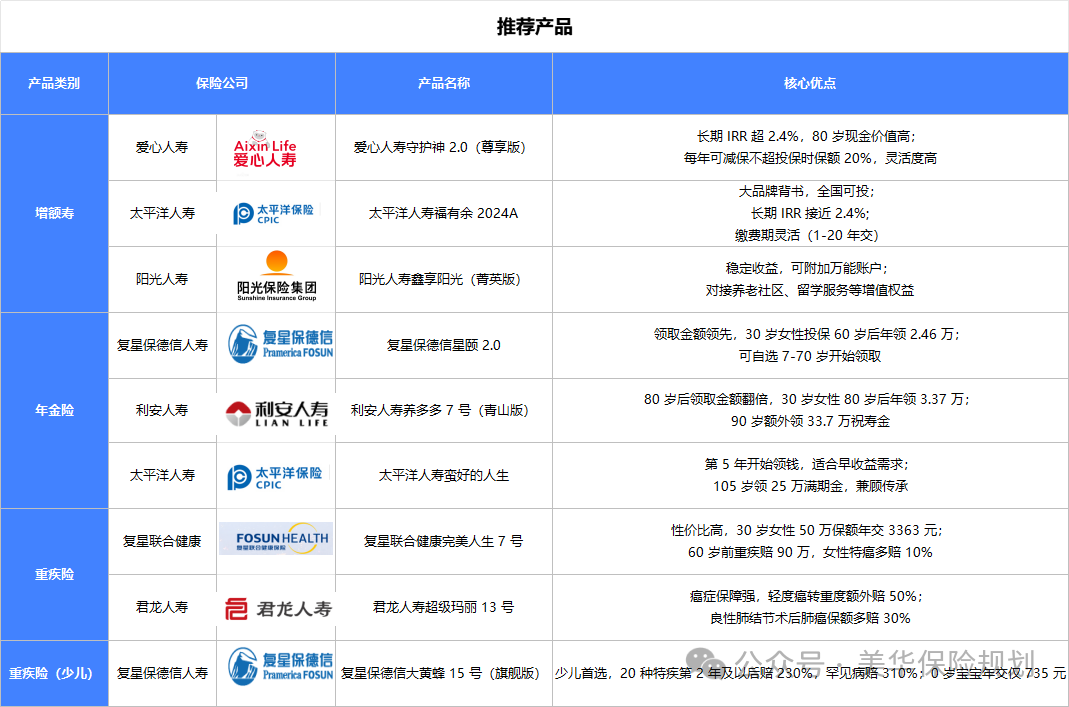This screenshot has width=1069, height=707.
Task: Select the 产品类别 column header
Action: [x=54, y=83]
